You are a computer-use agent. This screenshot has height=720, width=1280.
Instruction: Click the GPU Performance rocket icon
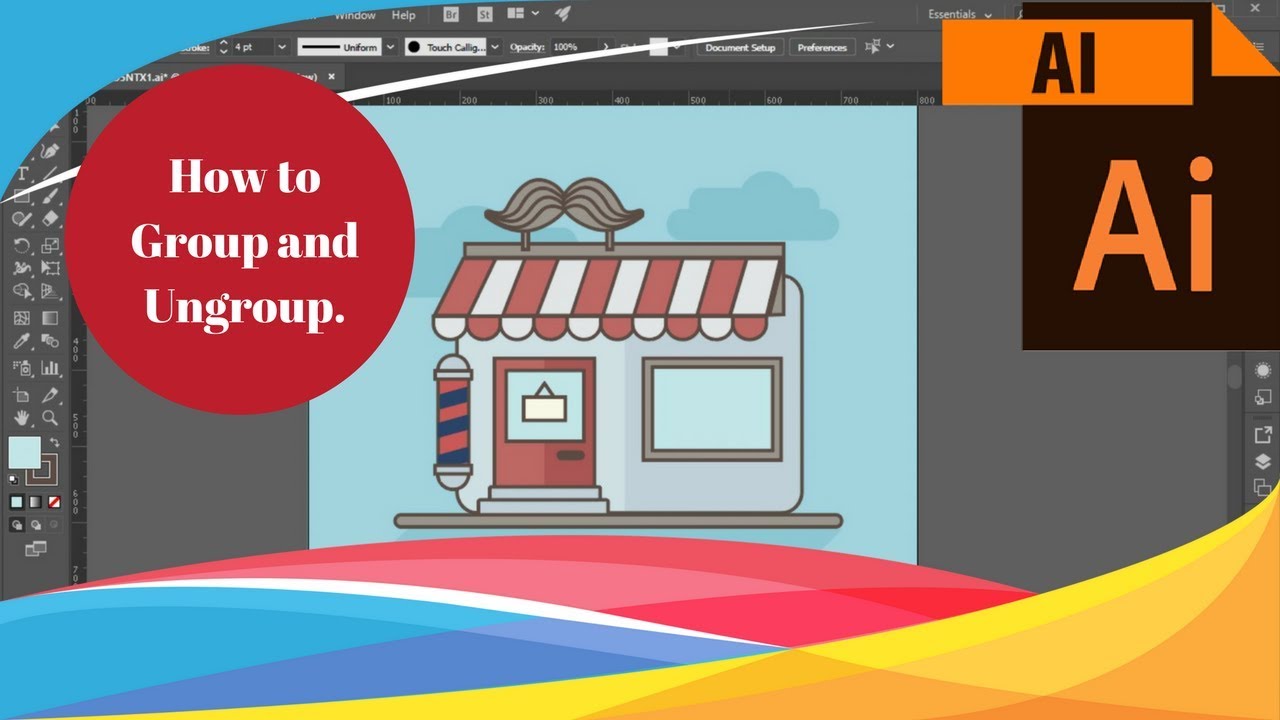pyautogui.click(x=563, y=13)
